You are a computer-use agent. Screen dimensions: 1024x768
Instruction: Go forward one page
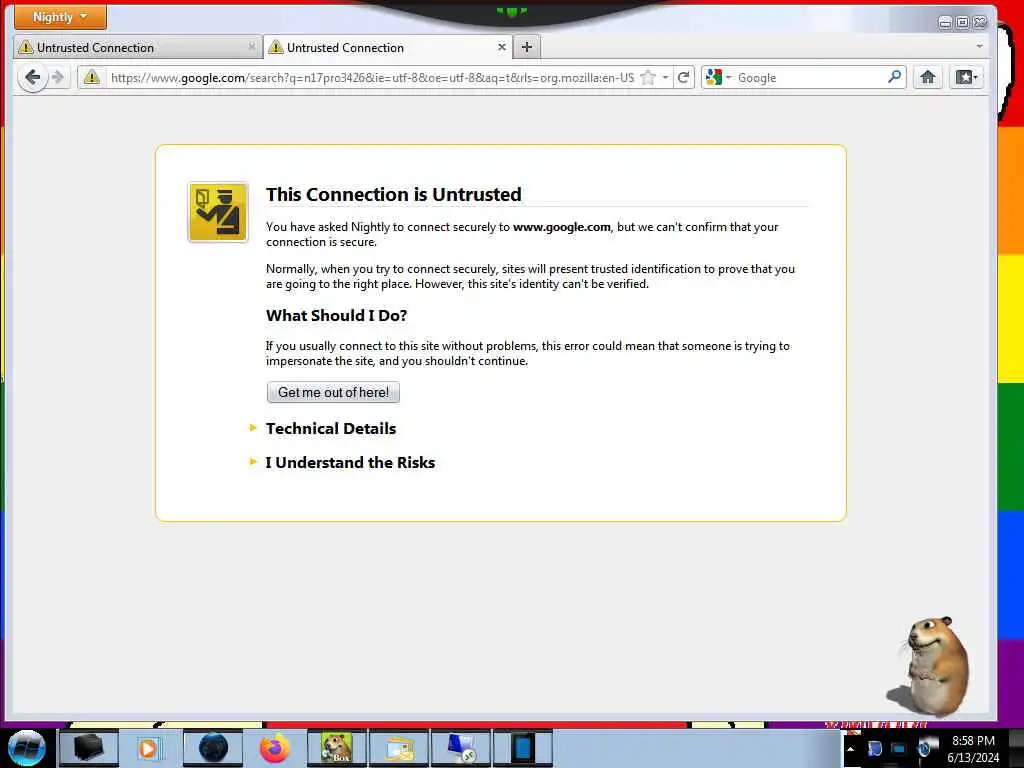pos(58,78)
